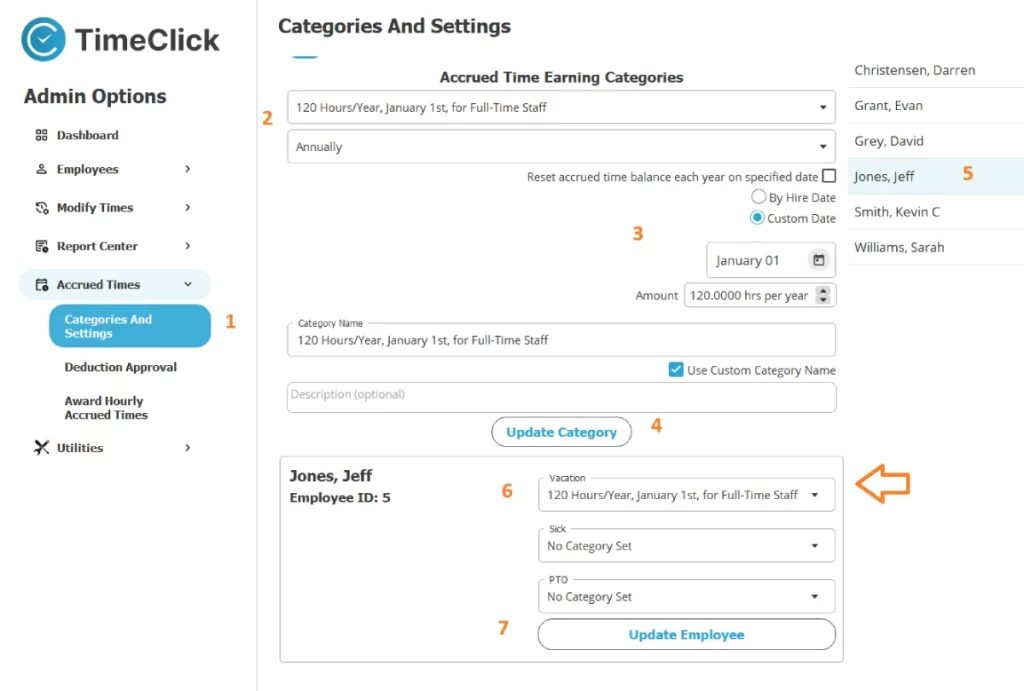Click the TimeClick clock logo icon
This screenshot has height=691, width=1024.
(x=43, y=40)
